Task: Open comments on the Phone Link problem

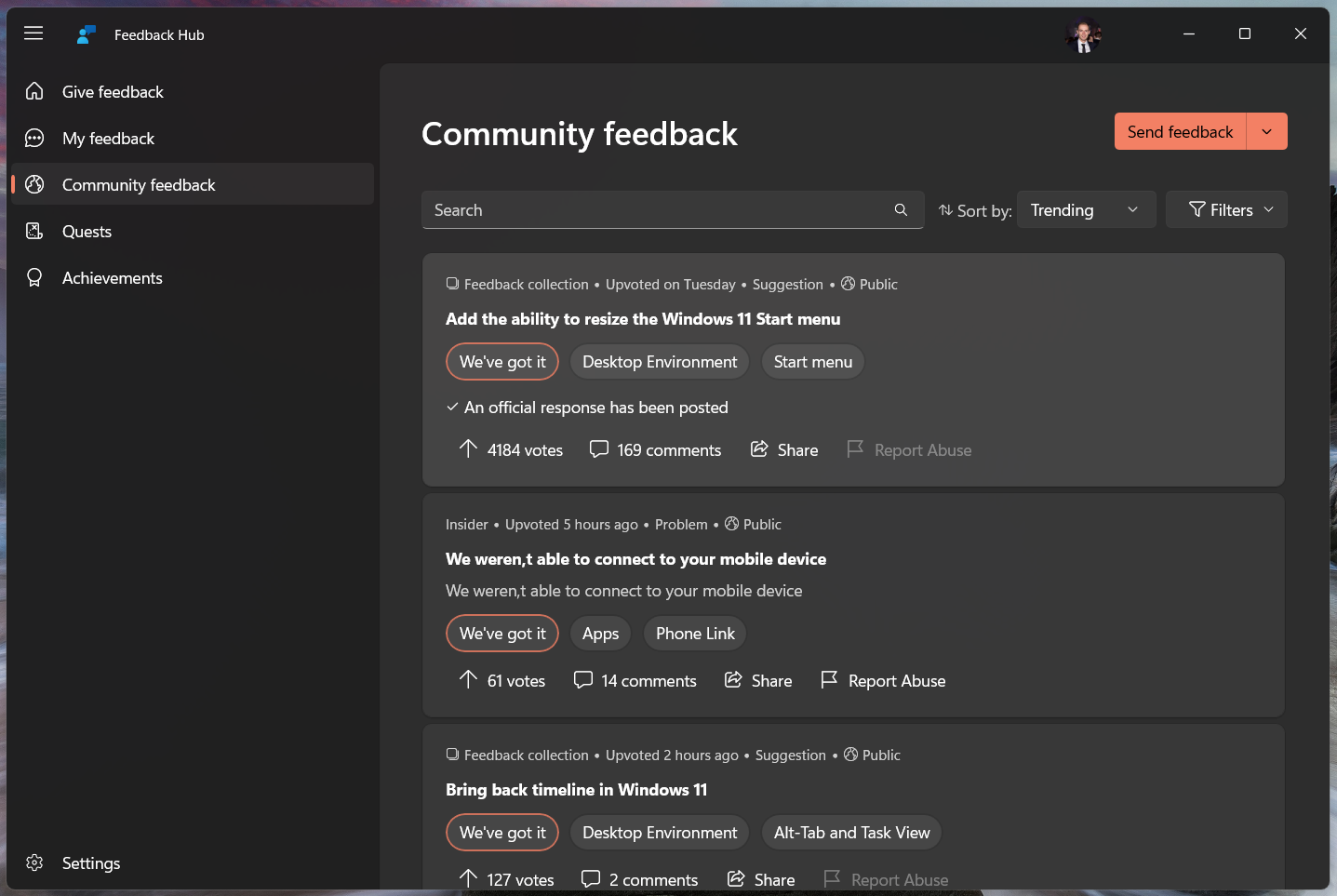Action: coord(635,680)
